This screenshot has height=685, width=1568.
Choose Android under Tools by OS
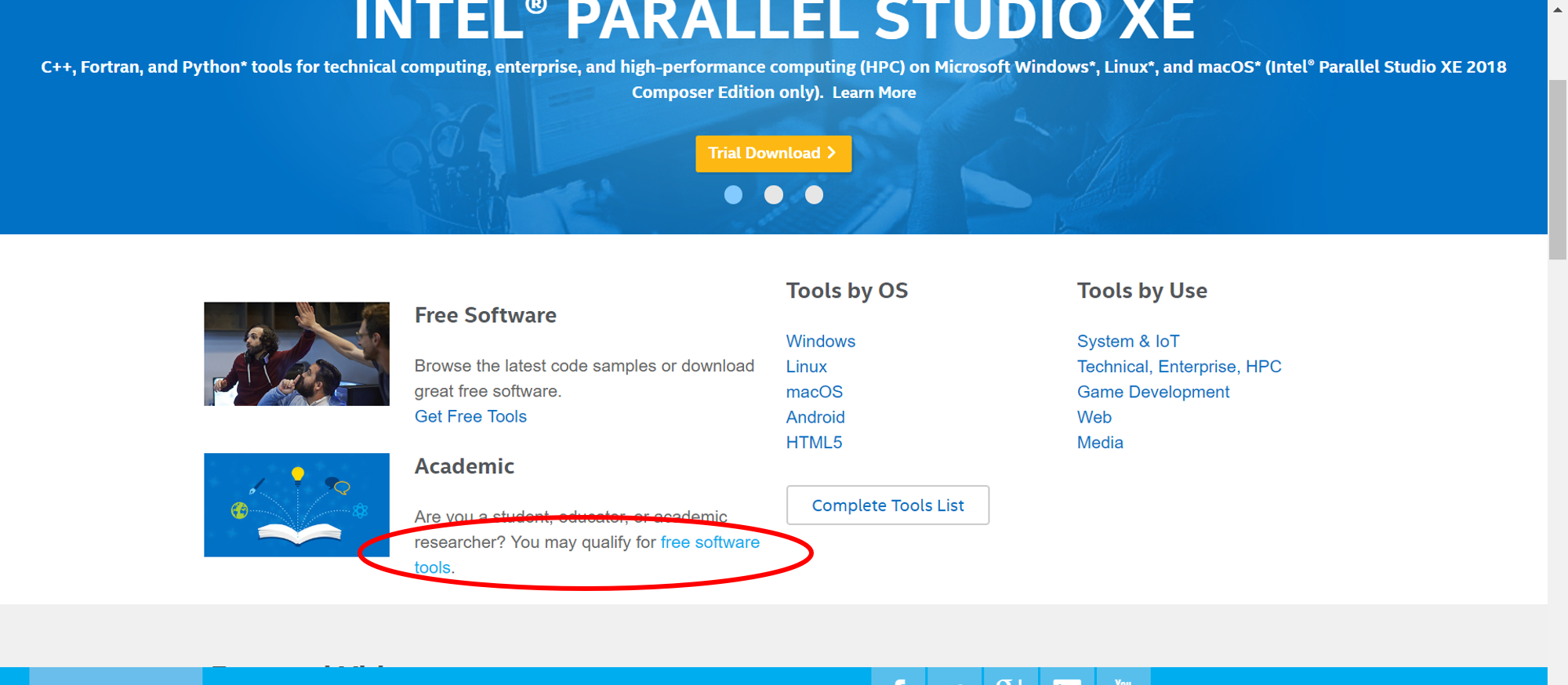pyautogui.click(x=815, y=417)
